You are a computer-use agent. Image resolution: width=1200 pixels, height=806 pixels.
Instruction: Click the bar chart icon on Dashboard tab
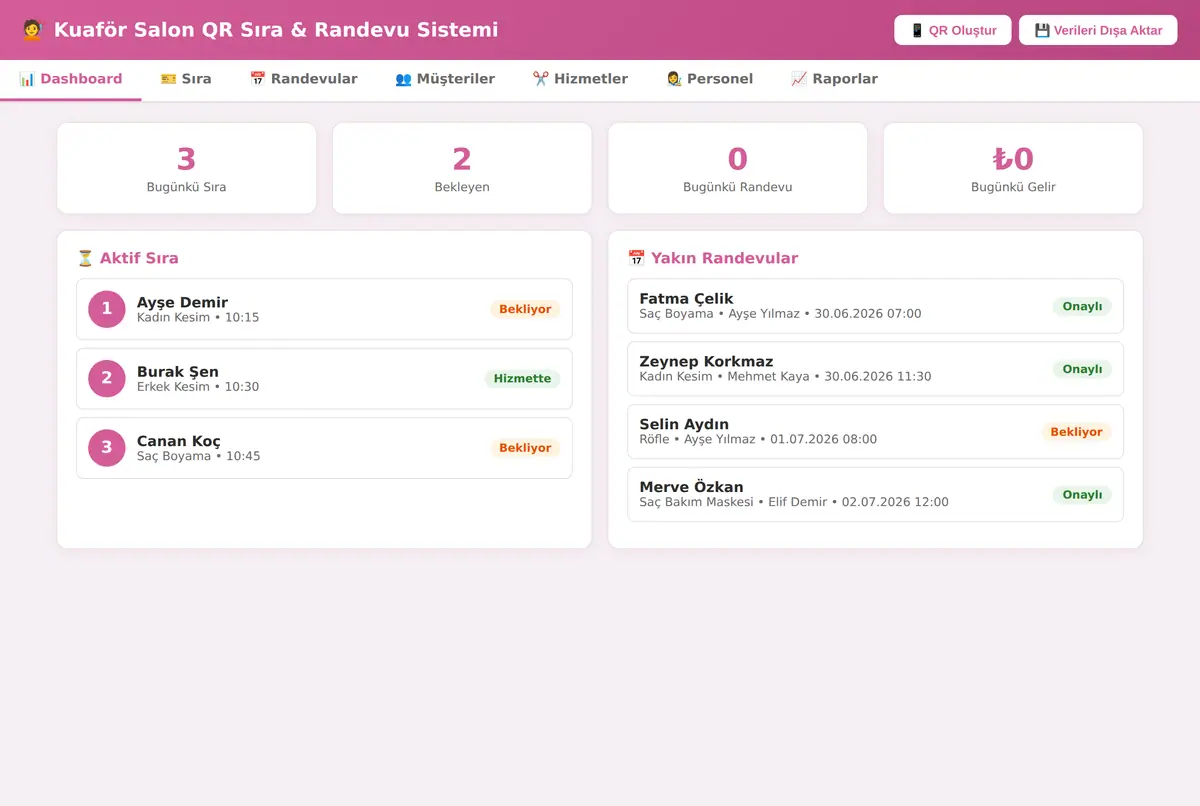27,79
